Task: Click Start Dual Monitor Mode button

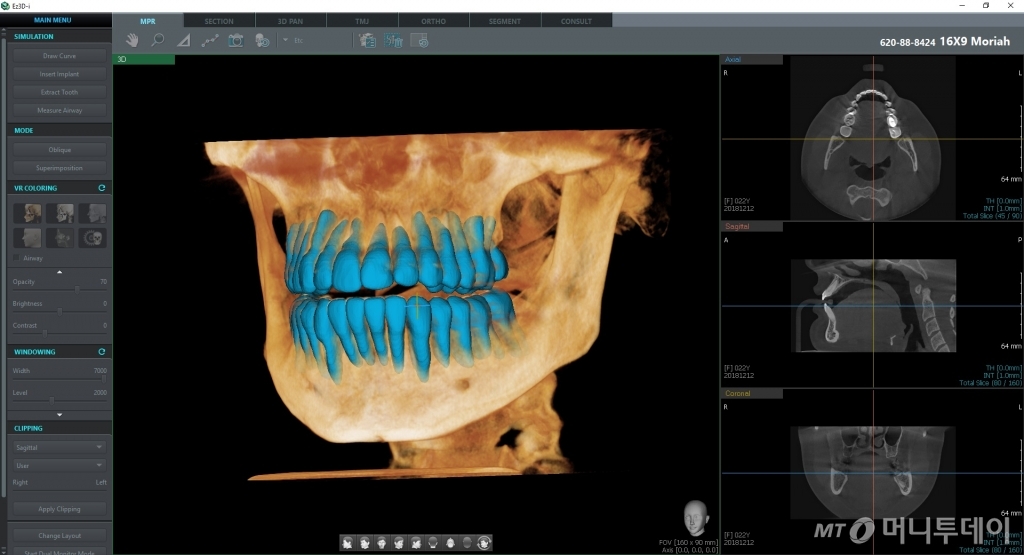Action: click(59, 552)
